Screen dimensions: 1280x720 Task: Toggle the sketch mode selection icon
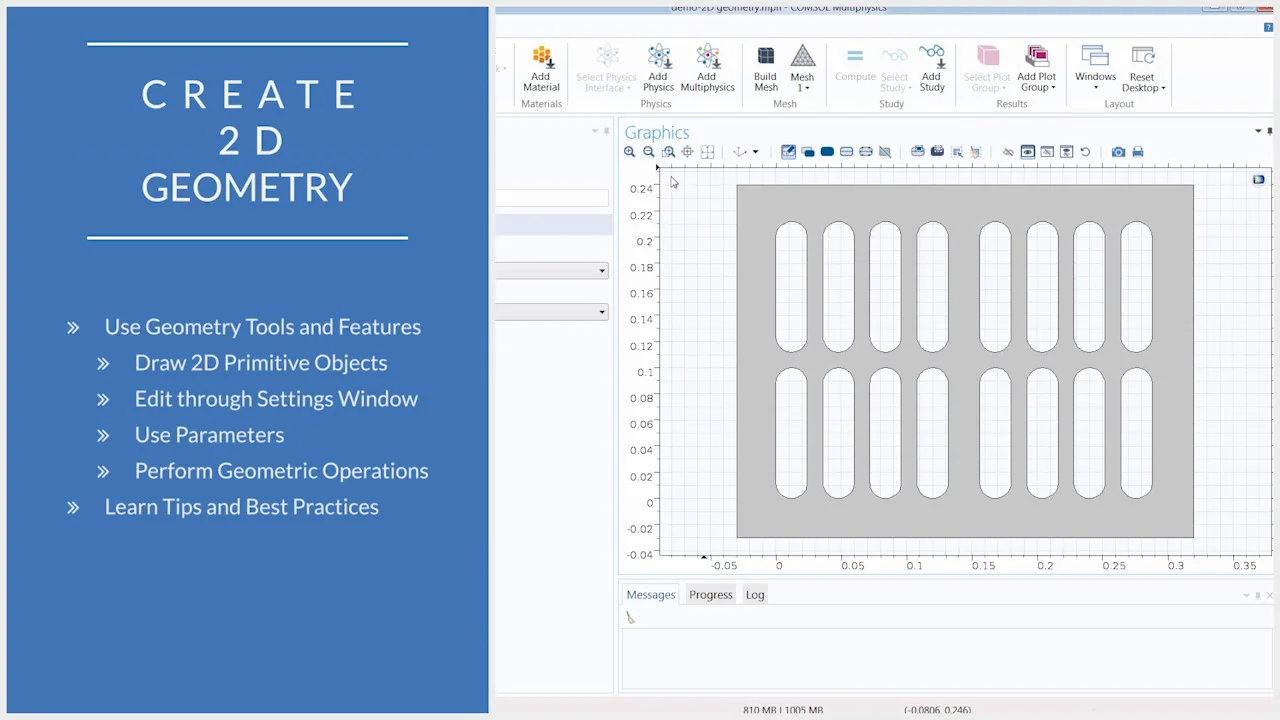[x=788, y=152]
